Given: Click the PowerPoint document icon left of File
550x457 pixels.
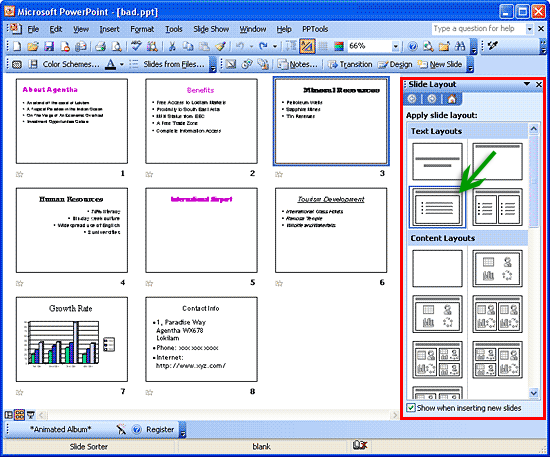Looking at the screenshot, I should click(16, 28).
